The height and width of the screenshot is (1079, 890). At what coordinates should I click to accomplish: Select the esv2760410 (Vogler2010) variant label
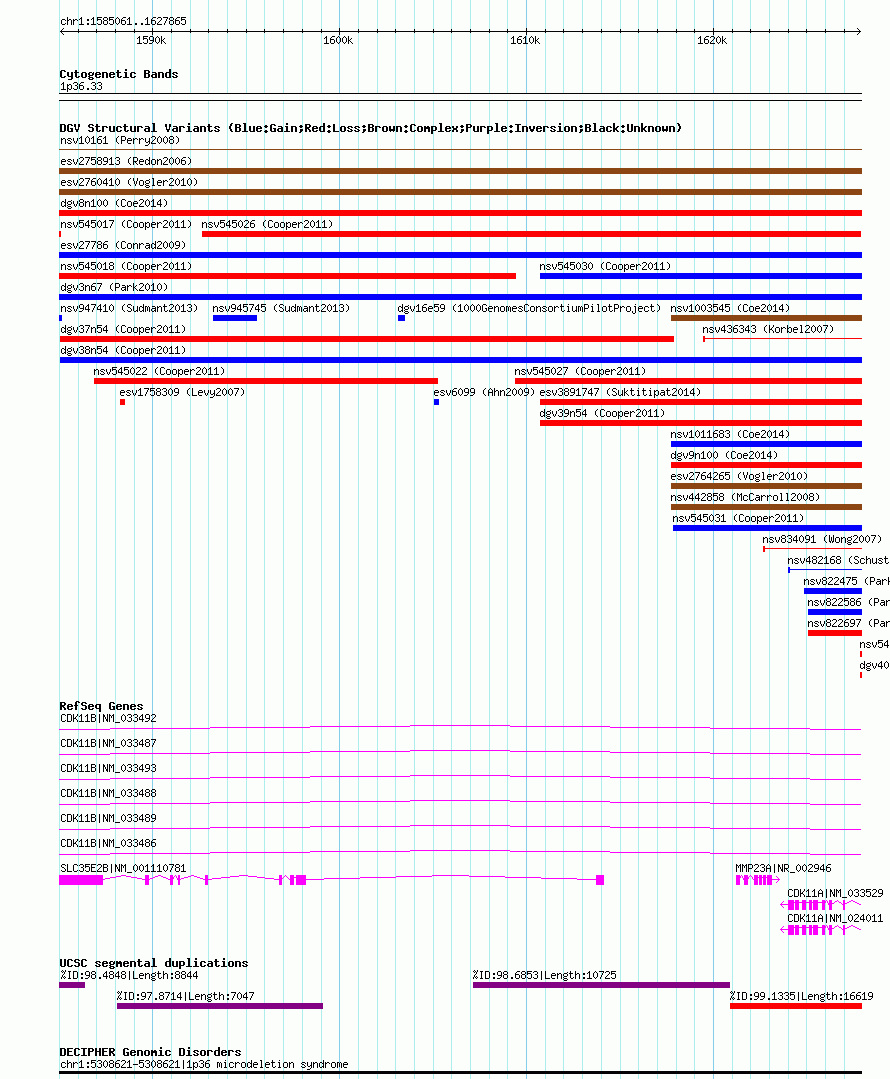pyautogui.click(x=129, y=182)
